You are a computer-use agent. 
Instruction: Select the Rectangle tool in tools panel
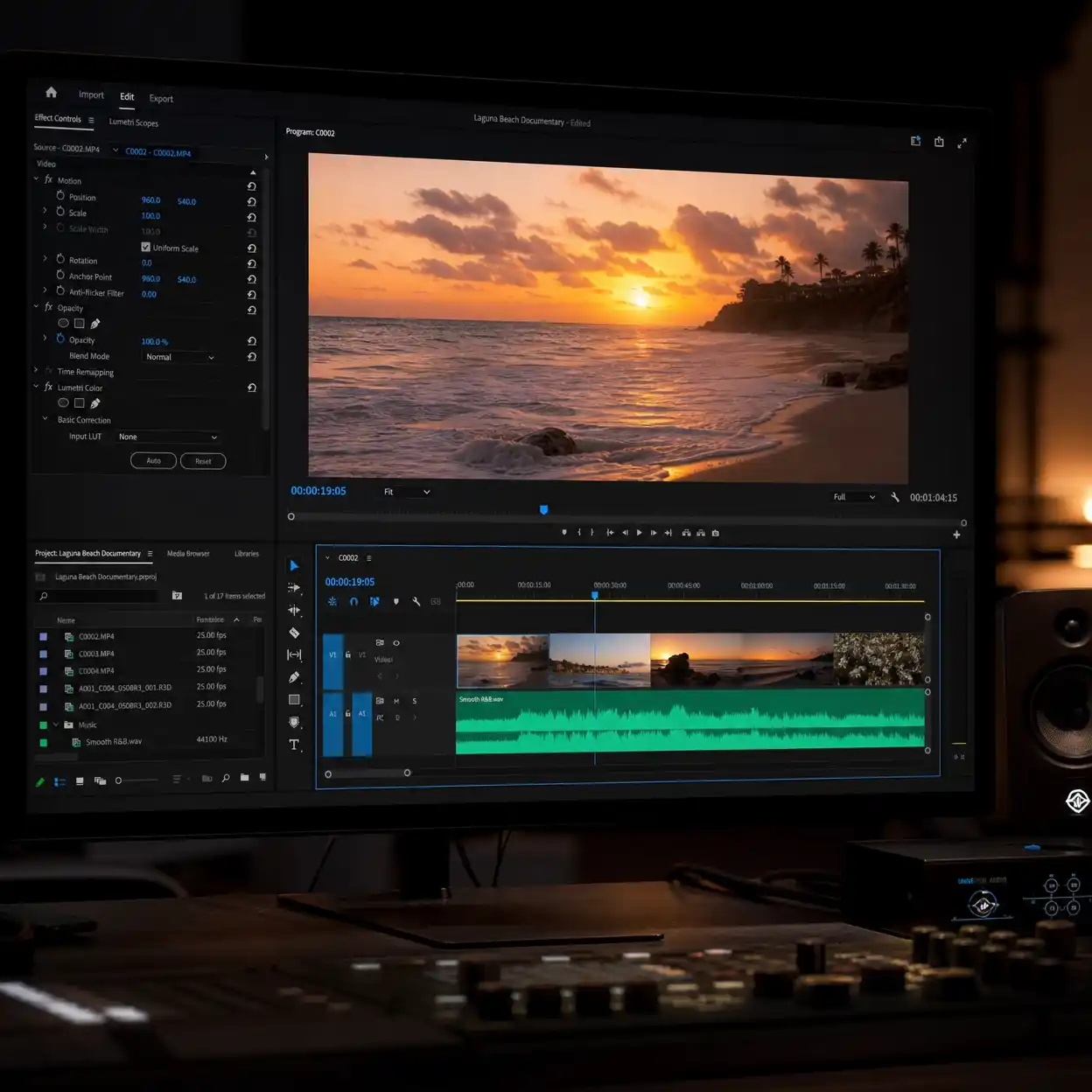(294, 700)
